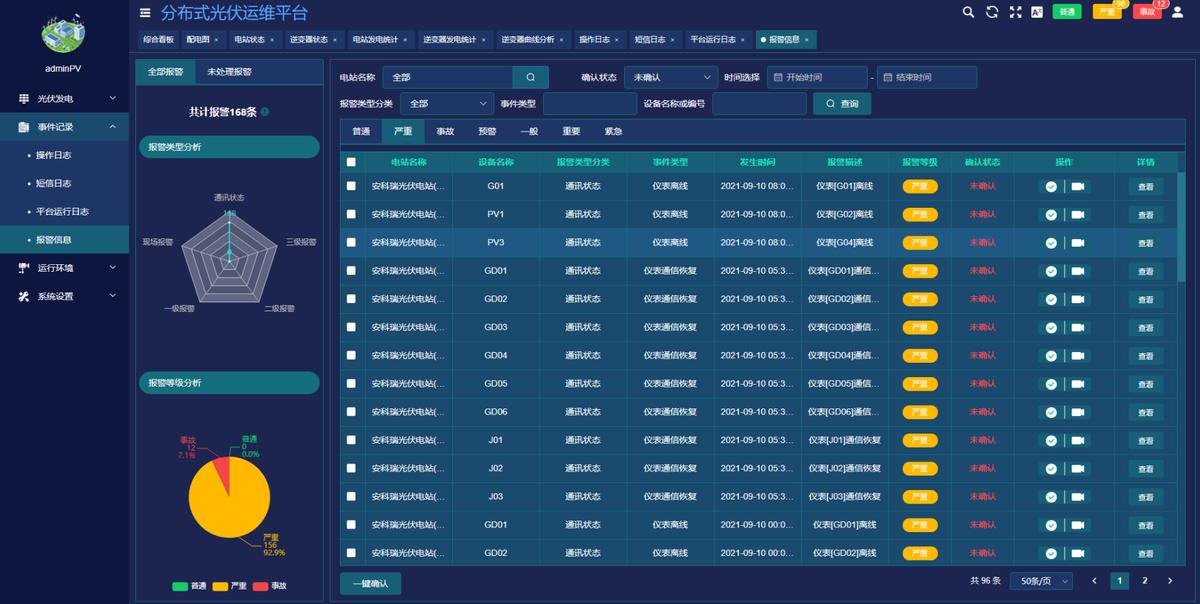The height and width of the screenshot is (604, 1200).
Task: Open the language switch icon in the header
Action: coord(1037,13)
